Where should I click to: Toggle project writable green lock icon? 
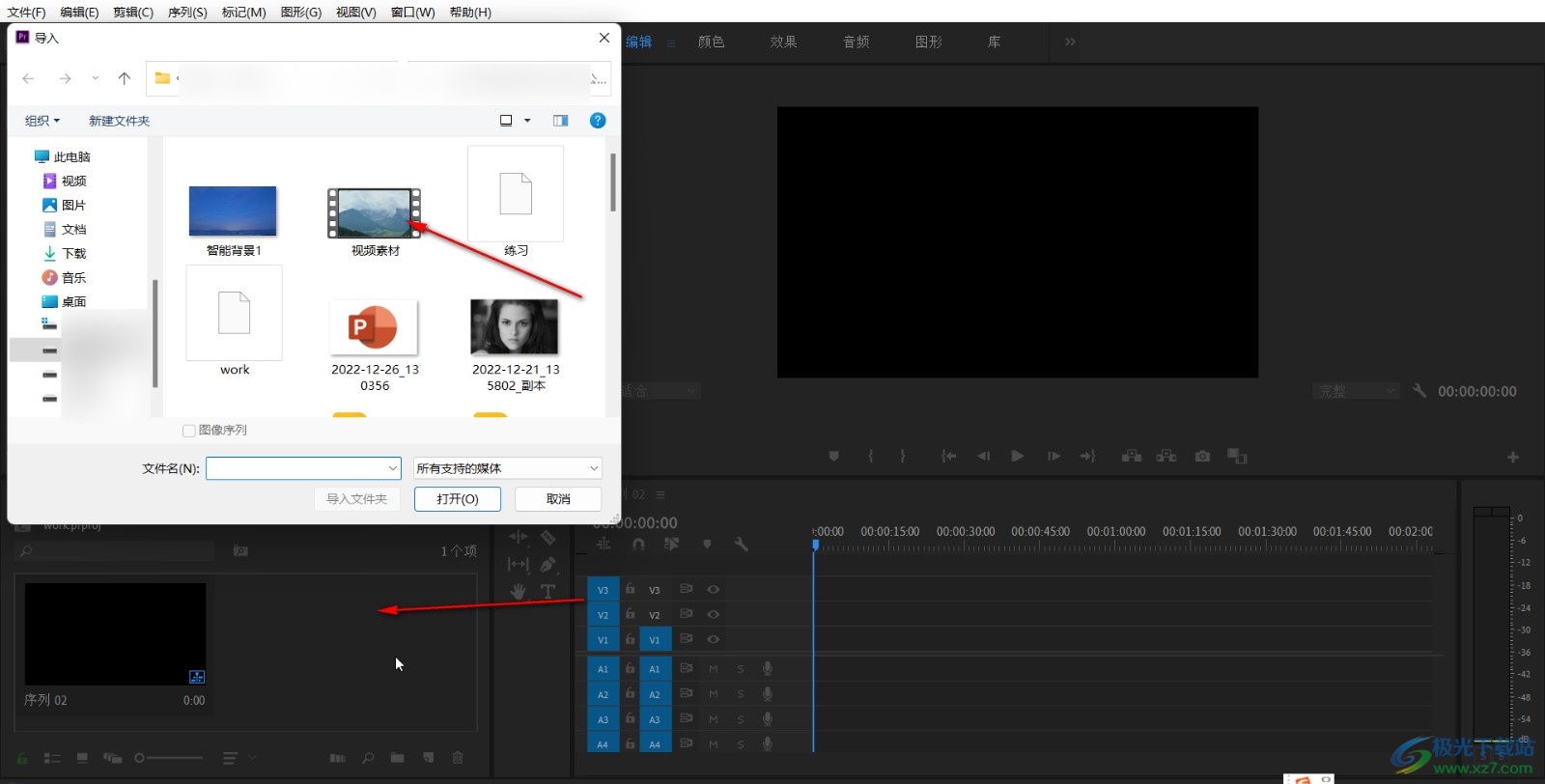[x=22, y=758]
